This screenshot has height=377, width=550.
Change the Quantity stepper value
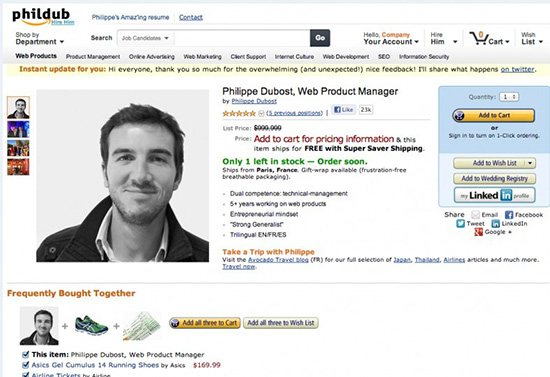pyautogui.click(x=509, y=97)
